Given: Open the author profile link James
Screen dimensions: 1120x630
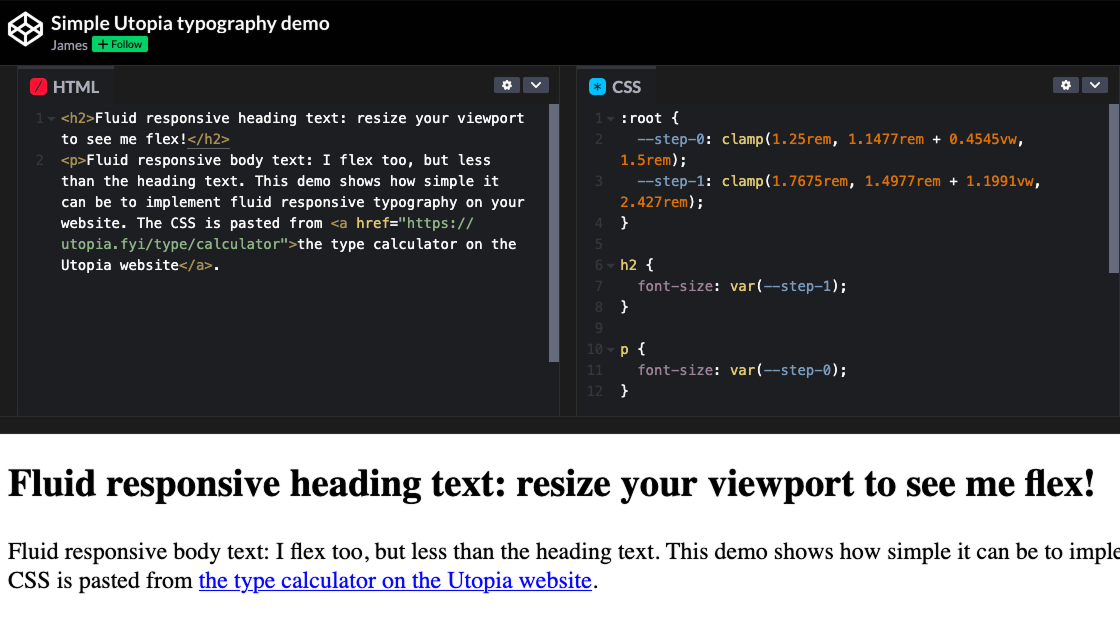Looking at the screenshot, I should [x=69, y=44].
